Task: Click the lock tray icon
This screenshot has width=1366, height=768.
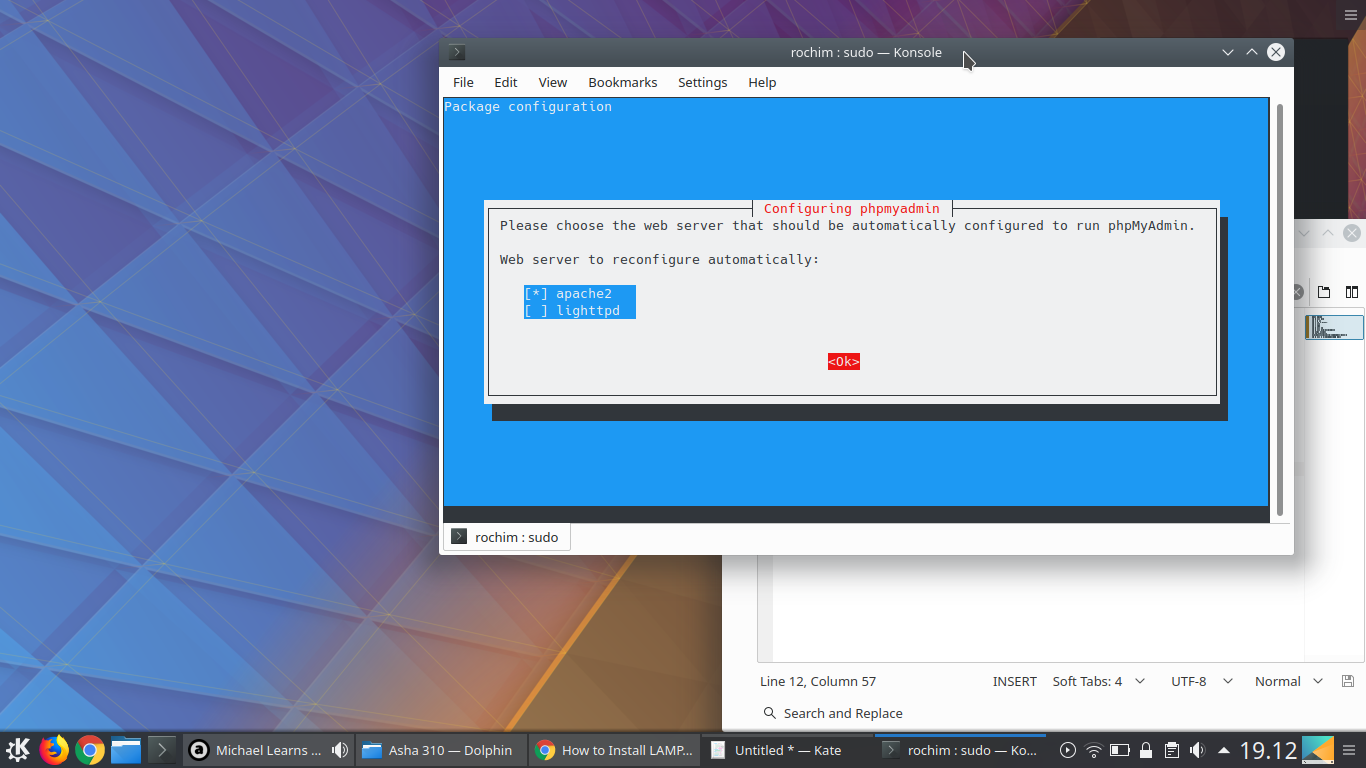Action: pyautogui.click(x=1146, y=750)
